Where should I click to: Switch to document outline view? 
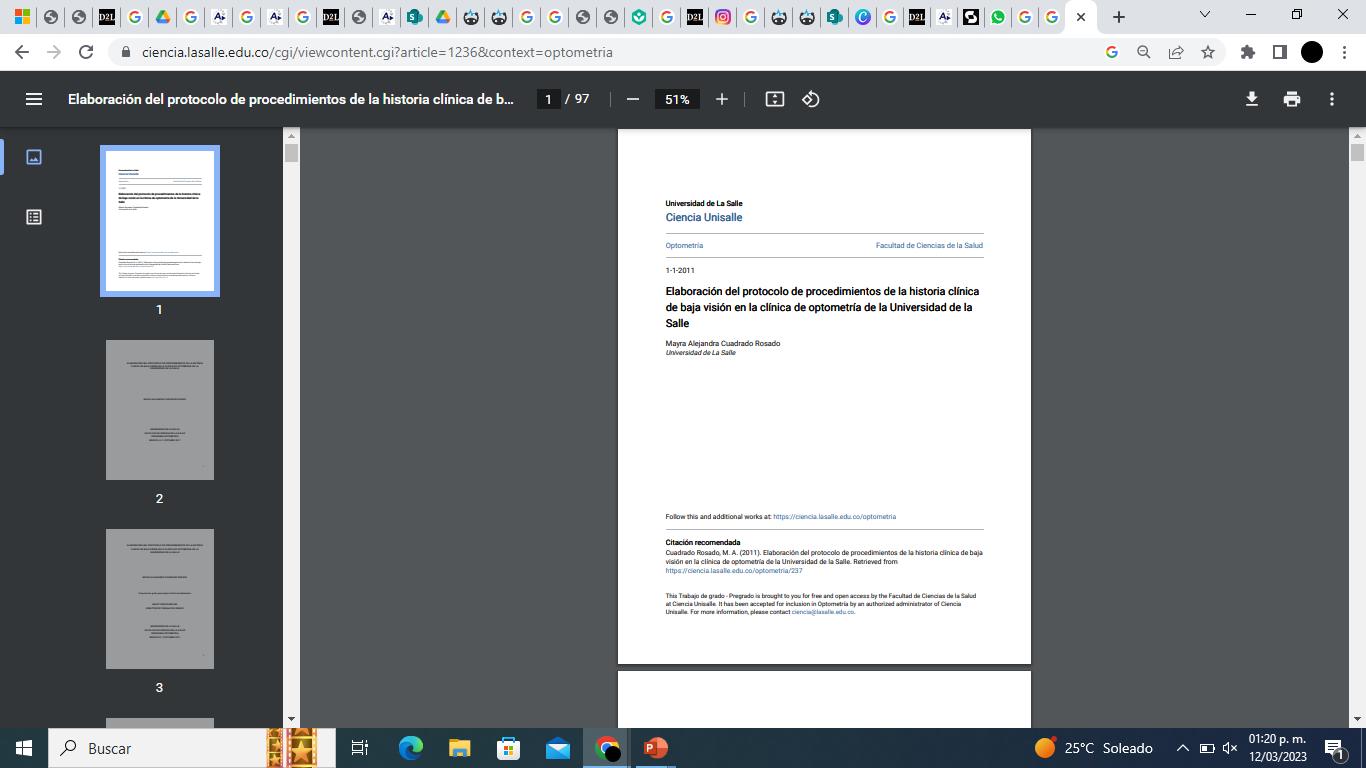point(34,217)
